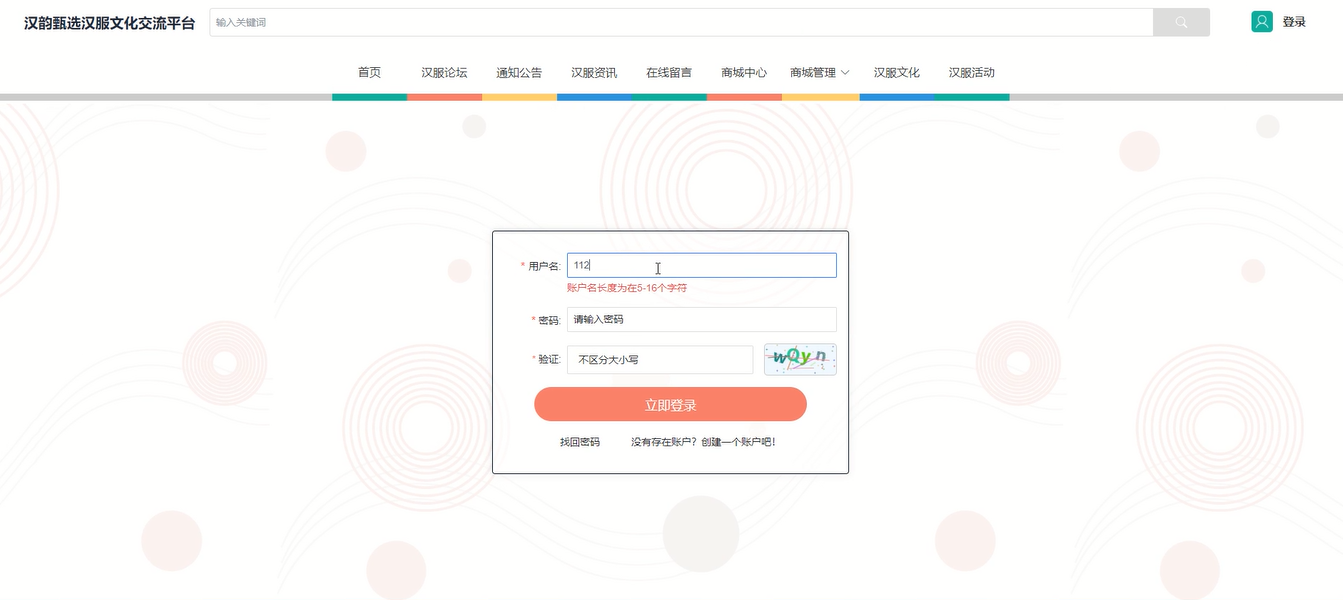Click the 请输入密码 password field
The image size is (1343, 600).
click(701, 318)
